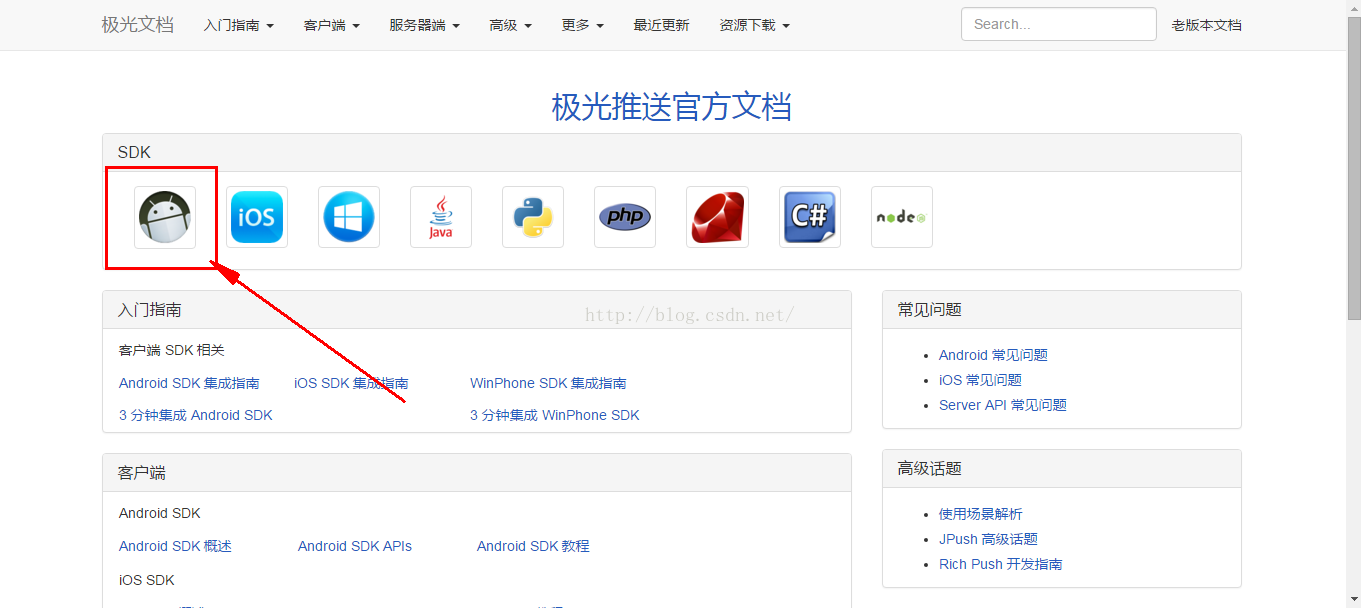
Task: Click the scrollbar up arrow
Action: tap(1353, 8)
